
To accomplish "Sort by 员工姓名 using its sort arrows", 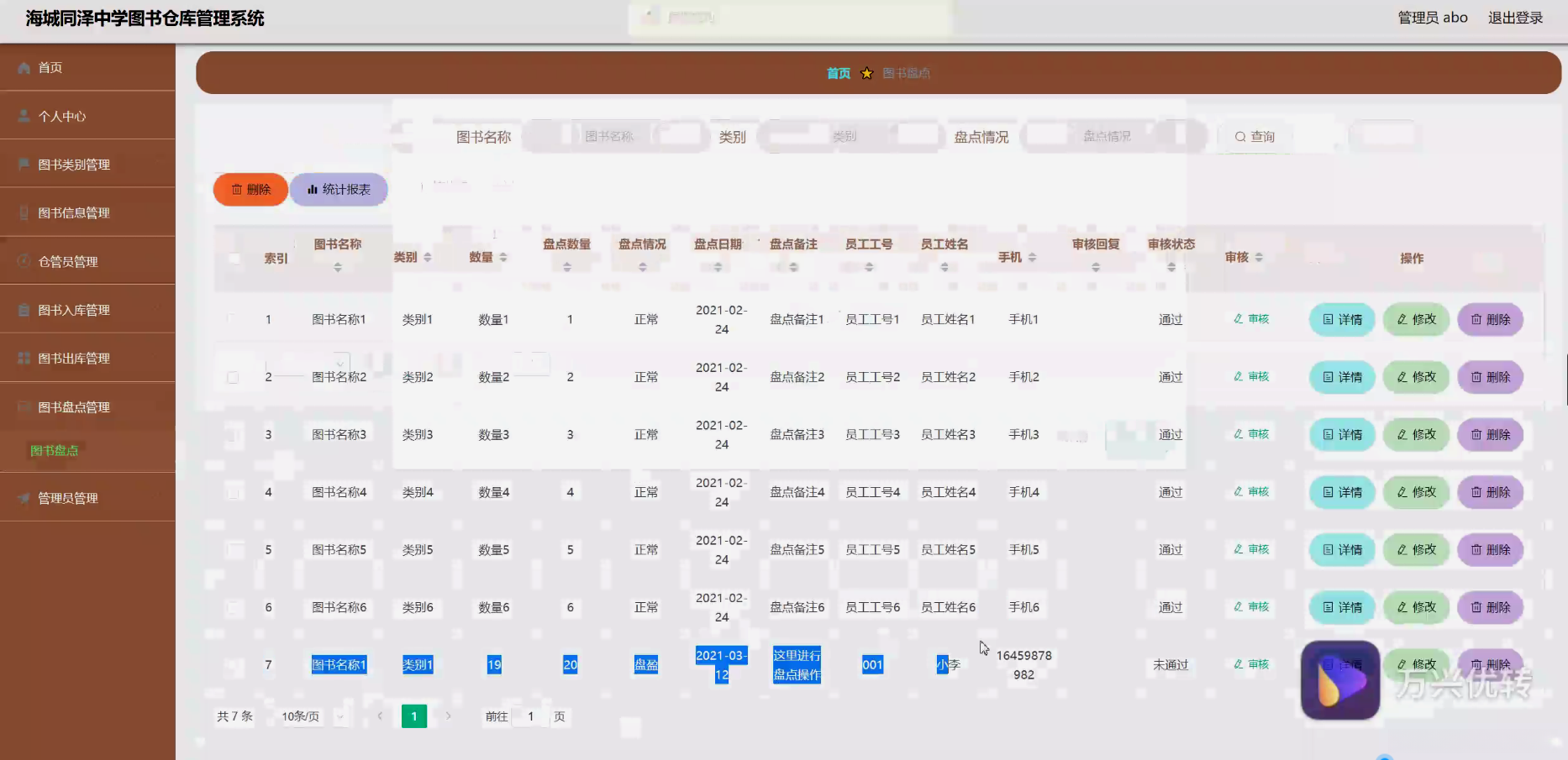I will 945,267.
